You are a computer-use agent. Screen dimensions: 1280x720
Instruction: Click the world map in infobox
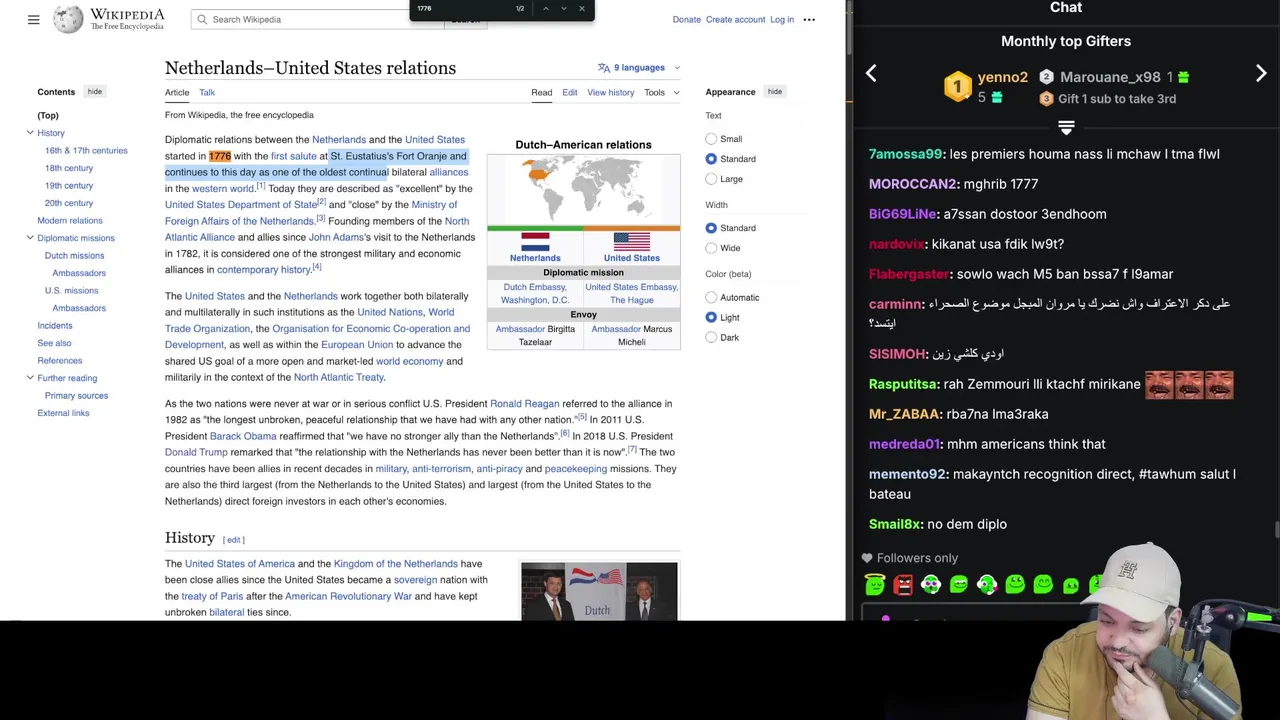[x=583, y=189]
